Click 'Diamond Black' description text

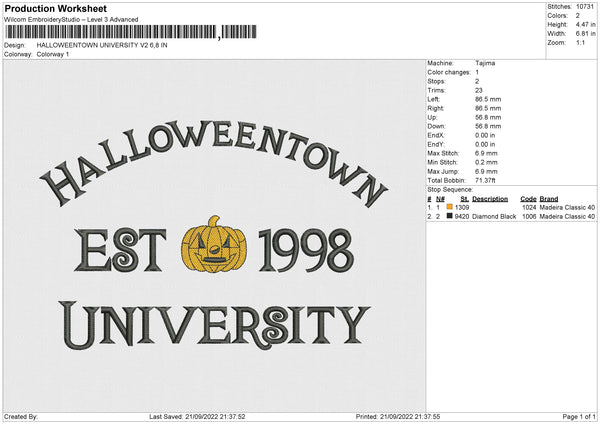pyautogui.click(x=494, y=217)
